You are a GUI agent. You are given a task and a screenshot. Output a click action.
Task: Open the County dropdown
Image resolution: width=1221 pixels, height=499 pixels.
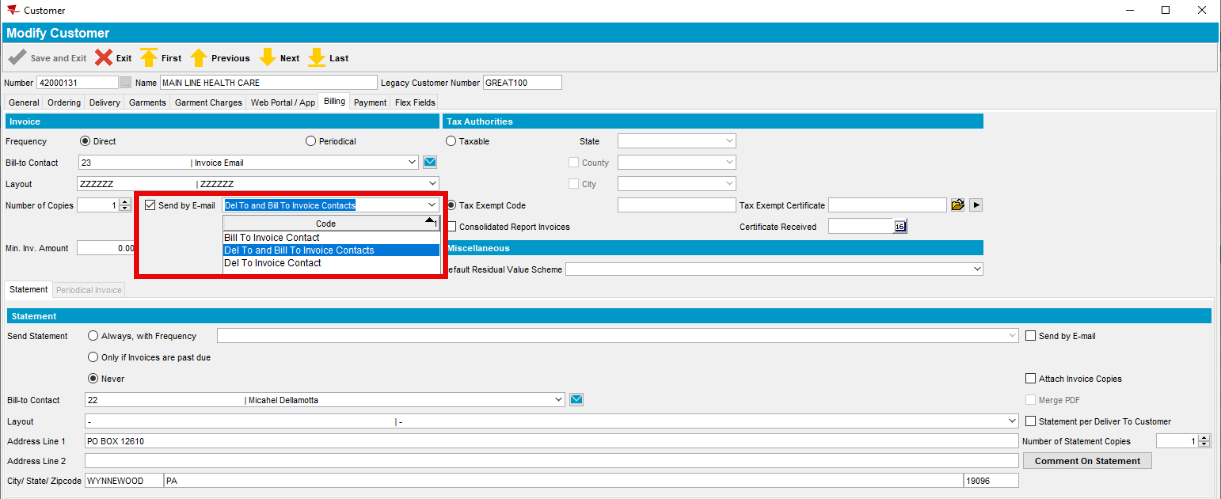click(x=729, y=162)
